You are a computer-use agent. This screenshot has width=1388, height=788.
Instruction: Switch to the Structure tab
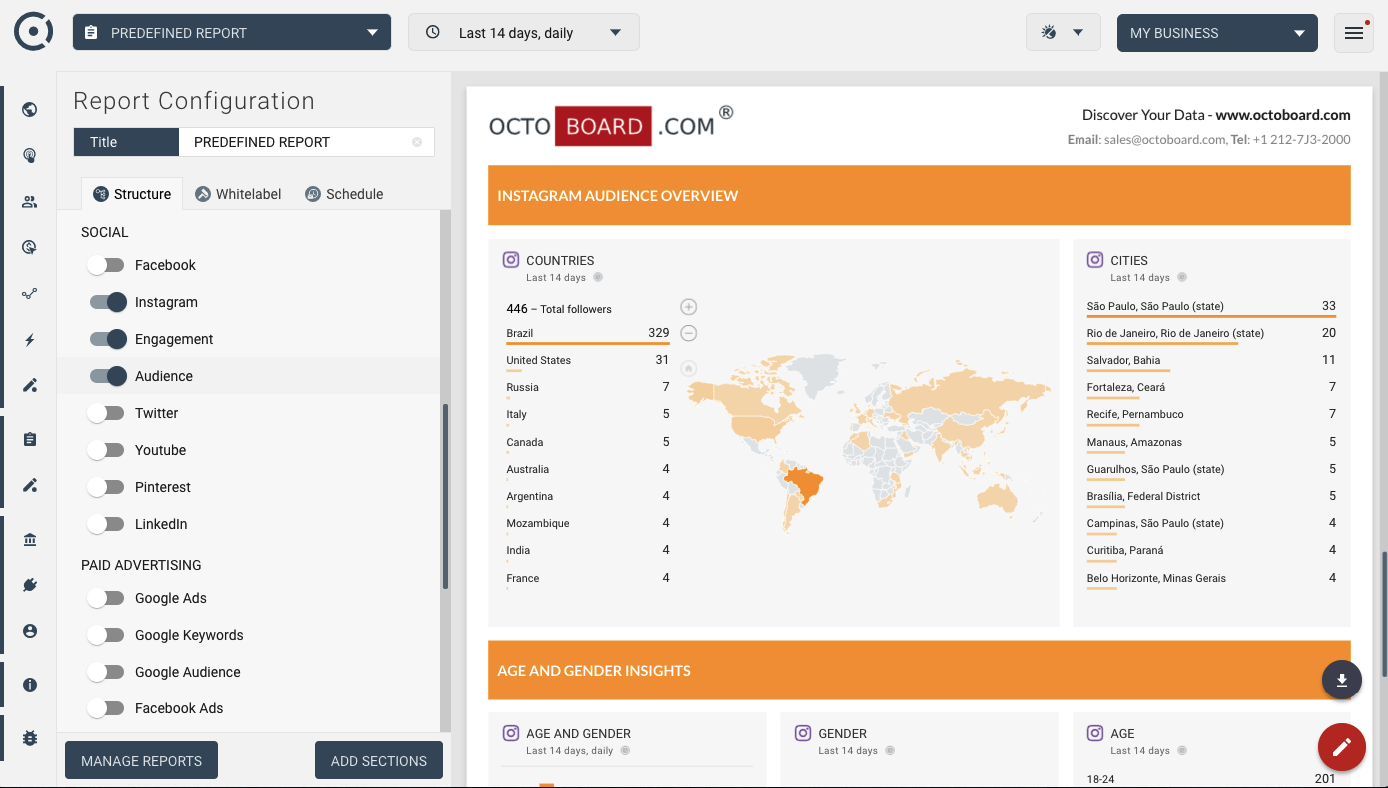tap(132, 194)
